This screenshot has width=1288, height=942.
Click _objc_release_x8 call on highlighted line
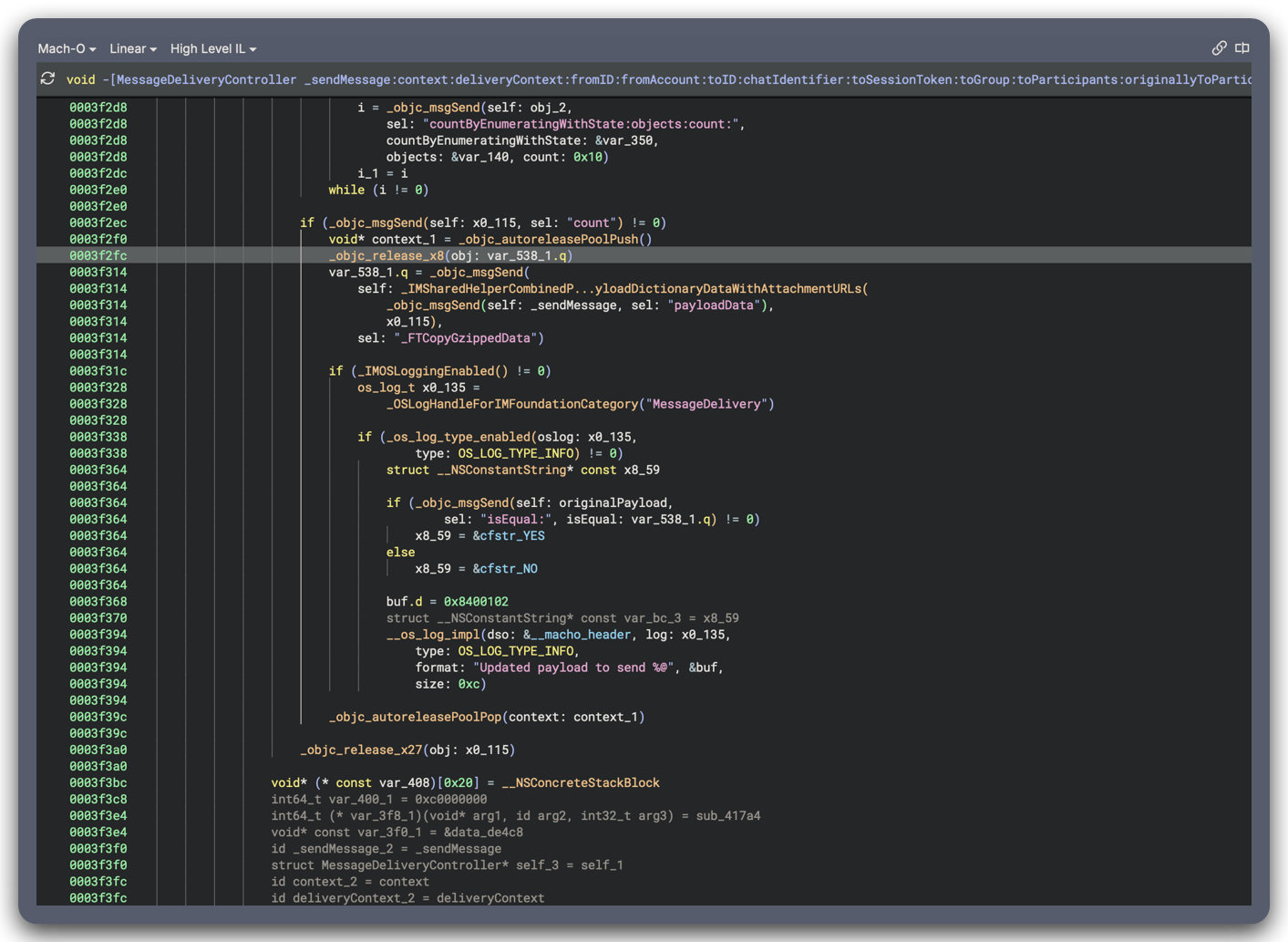[386, 255]
